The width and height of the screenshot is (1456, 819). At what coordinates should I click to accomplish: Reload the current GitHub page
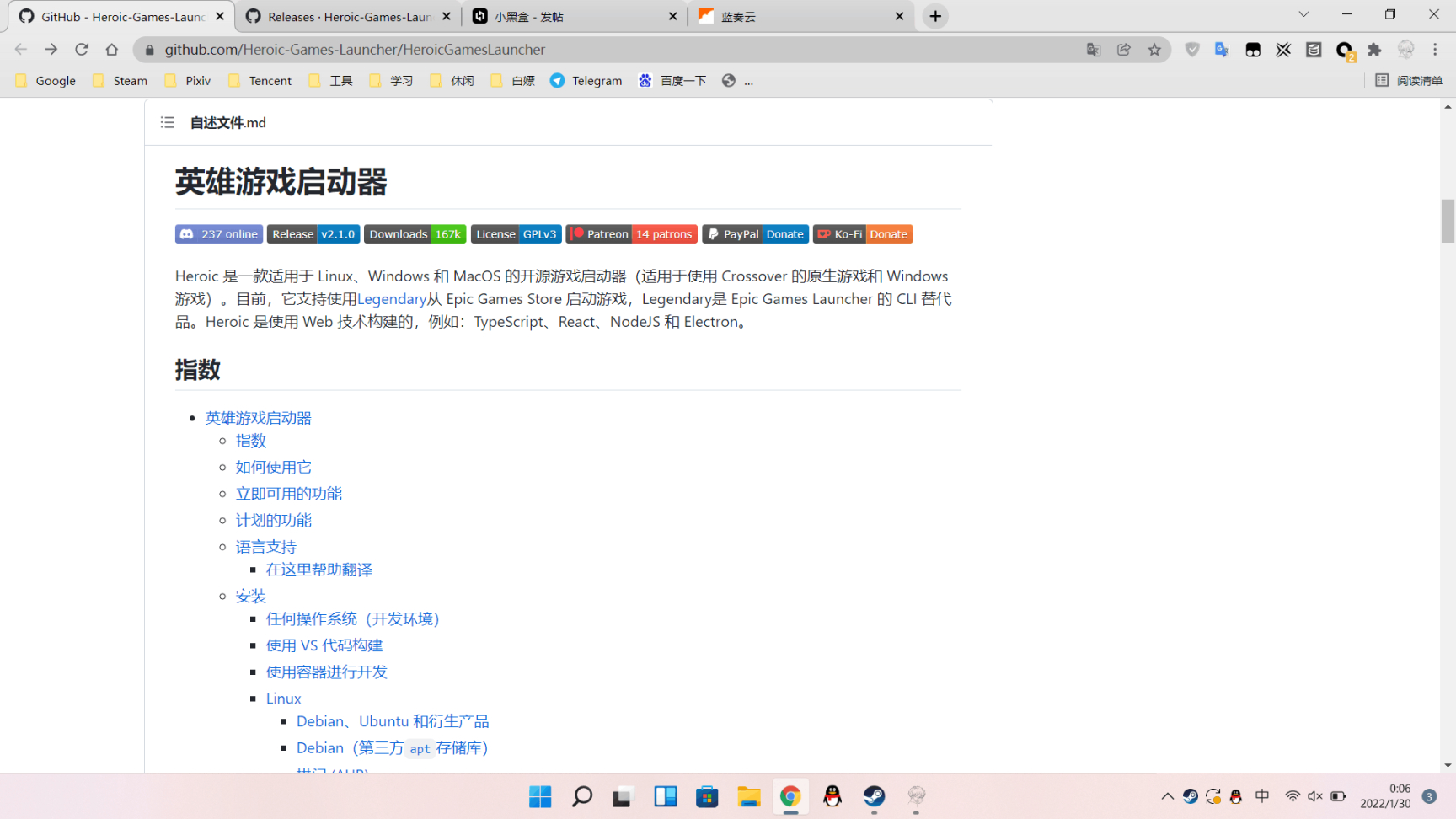[82, 50]
